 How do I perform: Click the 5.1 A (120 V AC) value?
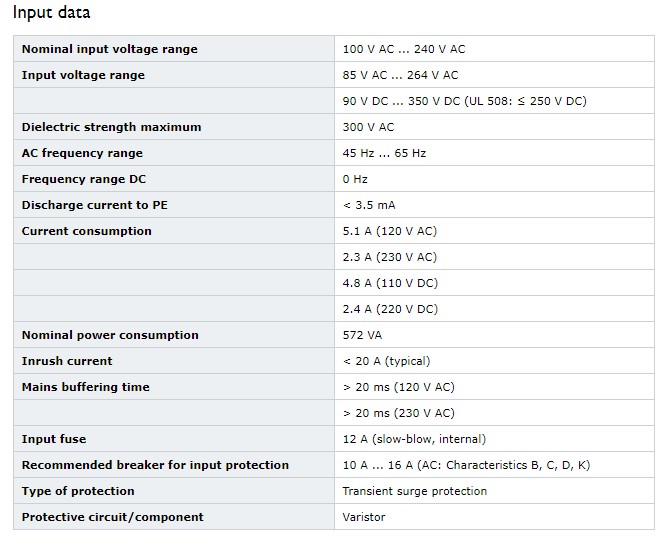coord(390,231)
